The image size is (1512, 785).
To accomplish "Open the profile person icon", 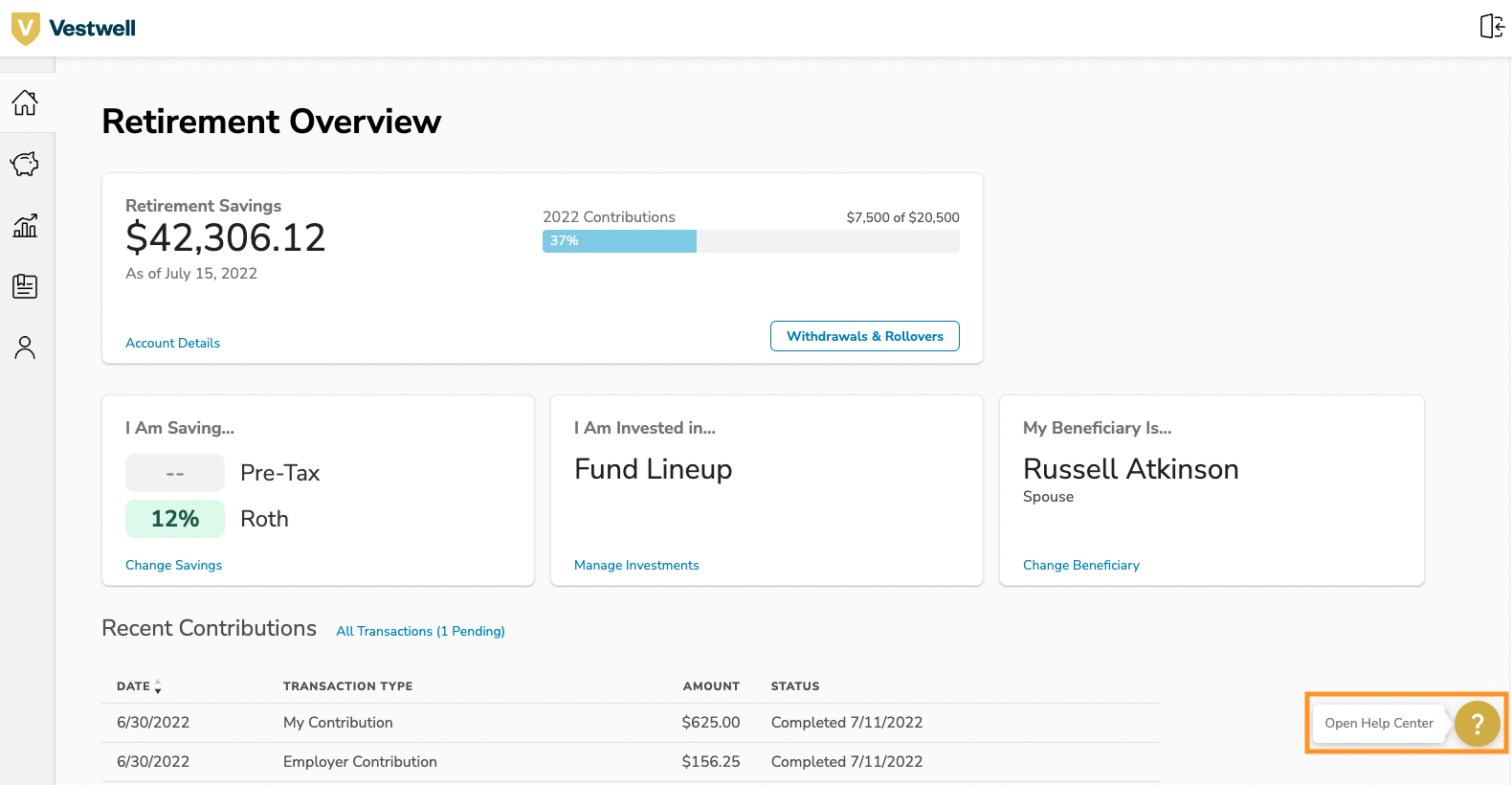I will tap(25, 348).
